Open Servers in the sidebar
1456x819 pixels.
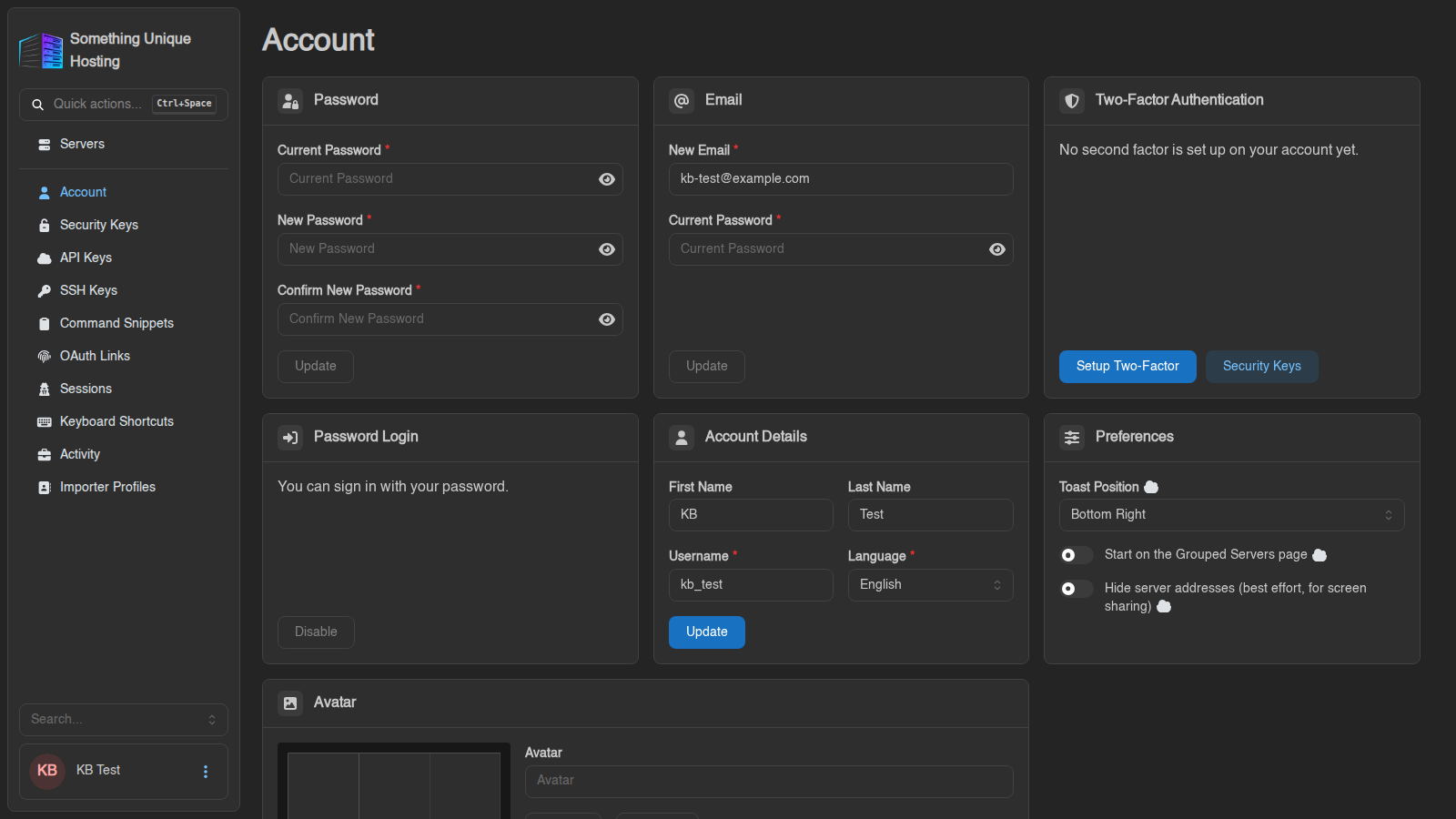(124, 145)
